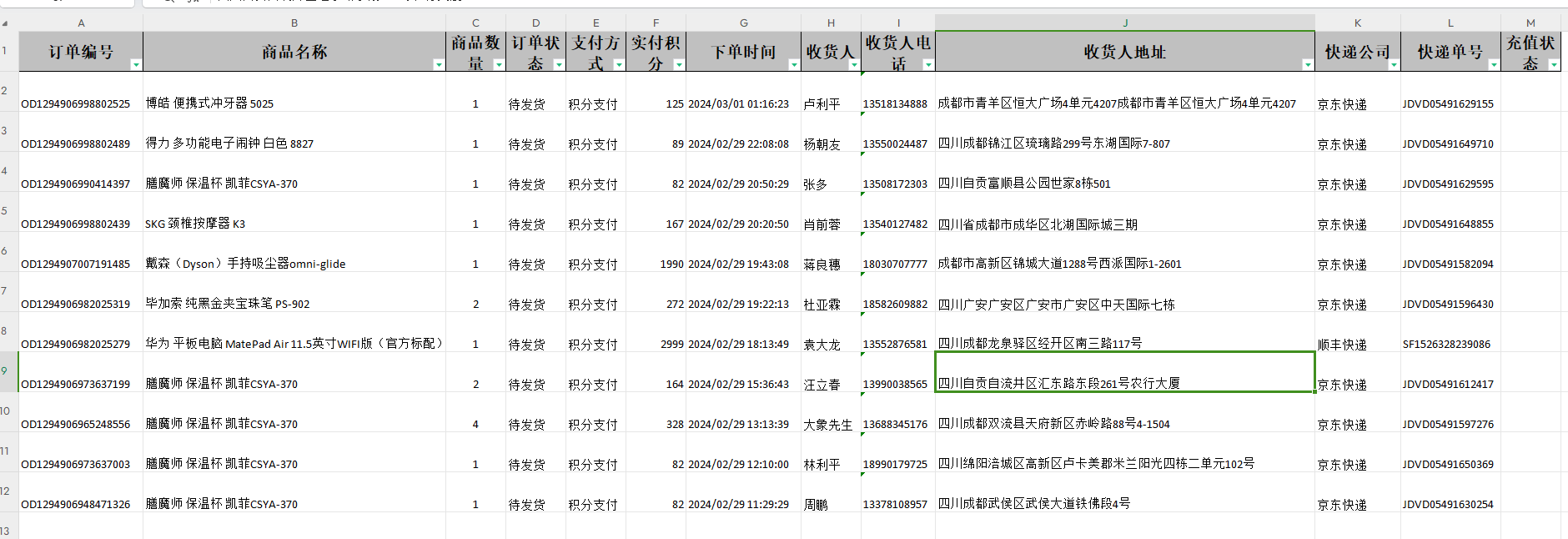The height and width of the screenshot is (539, 1568).
Task: Click the 订单编号 header cell
Action: coord(81,52)
